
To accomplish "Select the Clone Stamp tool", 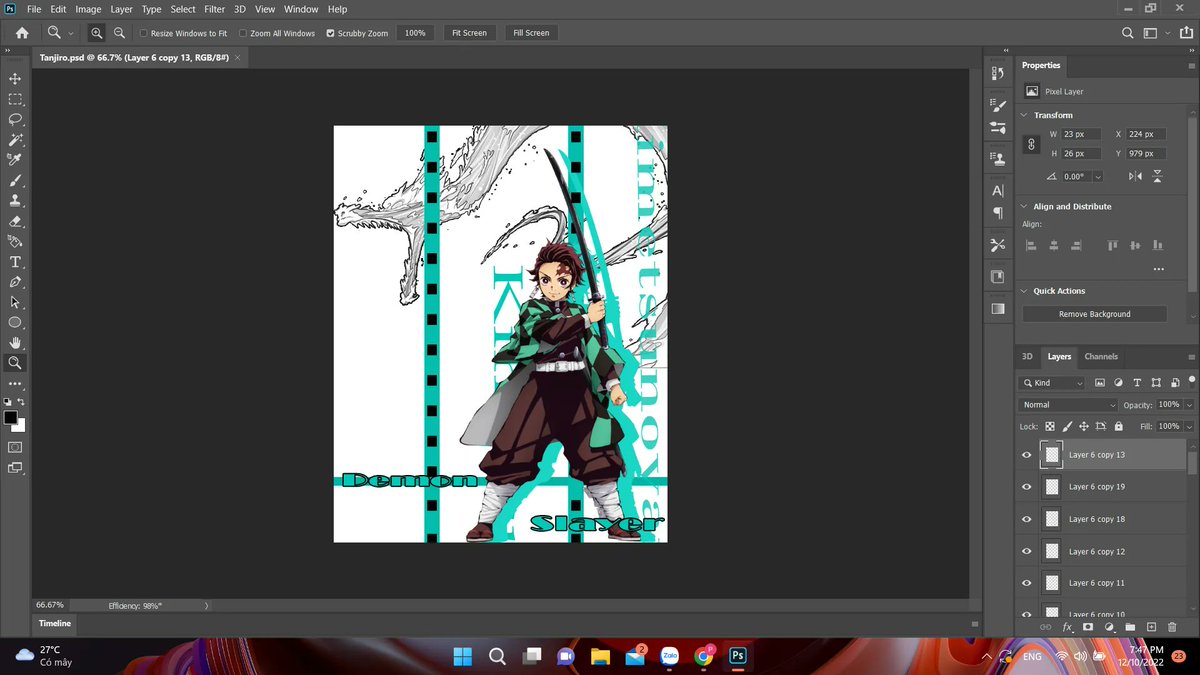I will [x=15, y=201].
